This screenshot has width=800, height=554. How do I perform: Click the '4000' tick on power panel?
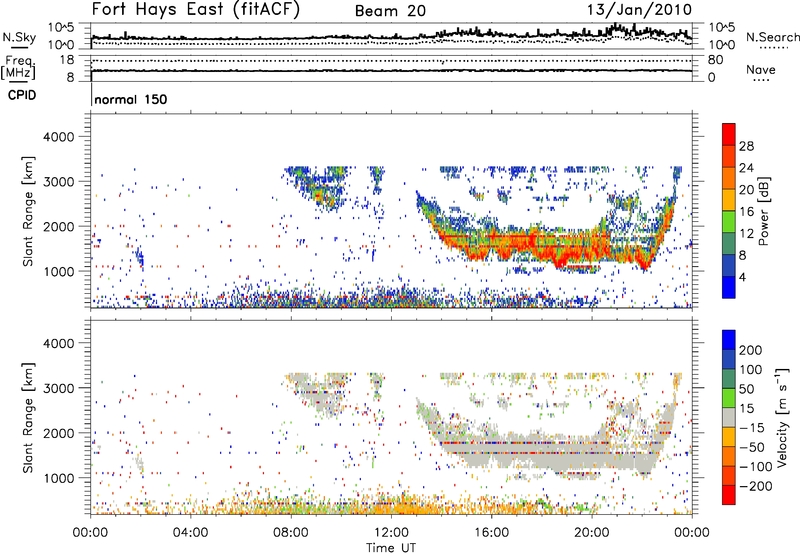coord(58,137)
